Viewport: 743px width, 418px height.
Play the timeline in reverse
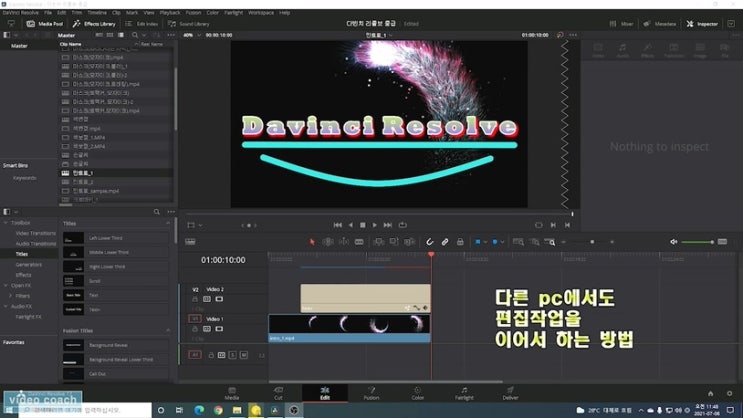[x=351, y=225]
